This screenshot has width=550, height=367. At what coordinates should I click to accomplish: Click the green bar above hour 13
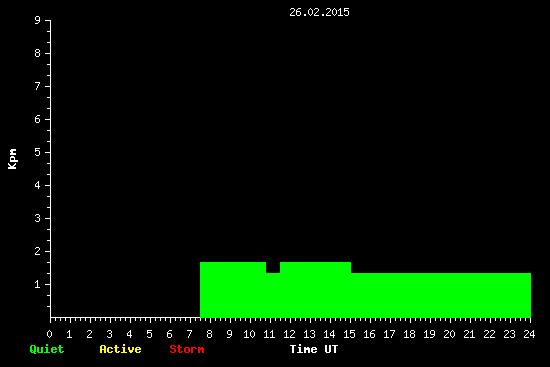coord(315,290)
